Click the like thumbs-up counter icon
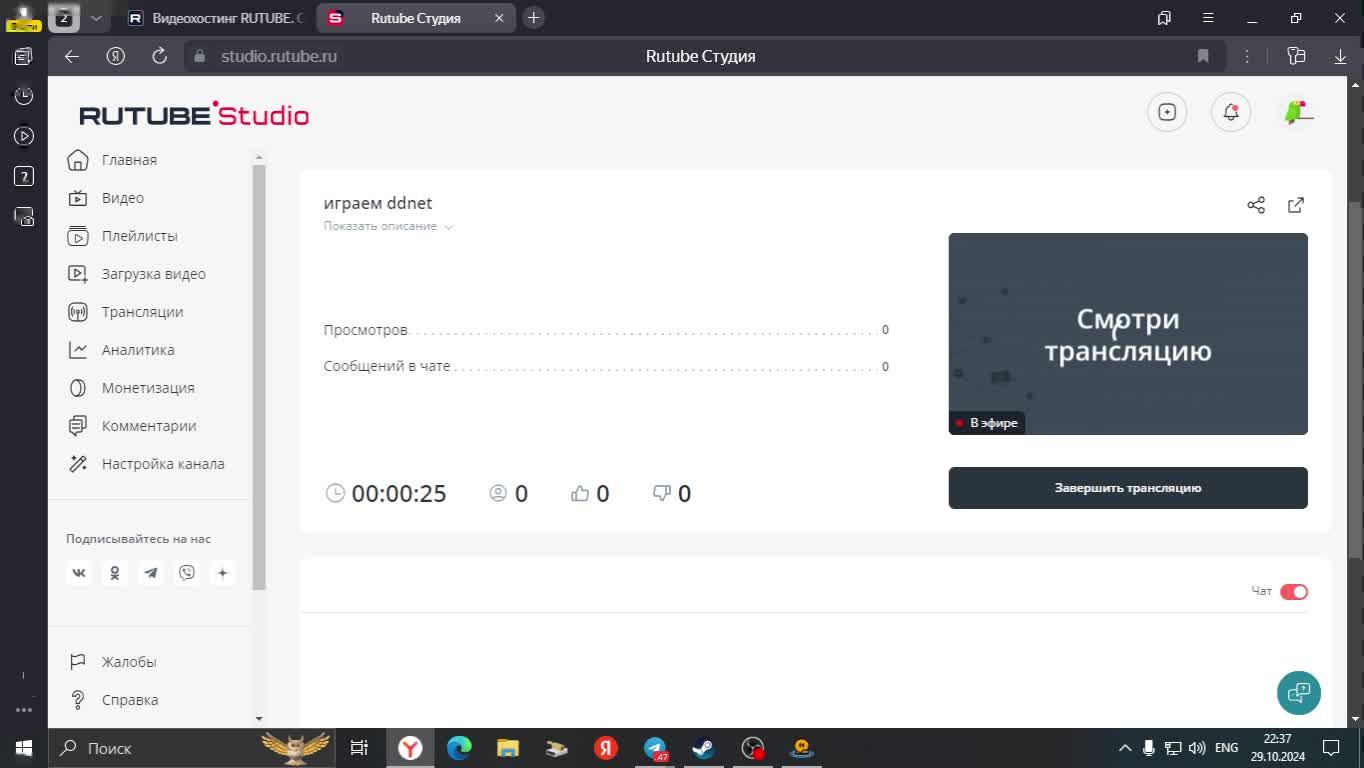Viewport: 1364px width, 768px height. (580, 493)
